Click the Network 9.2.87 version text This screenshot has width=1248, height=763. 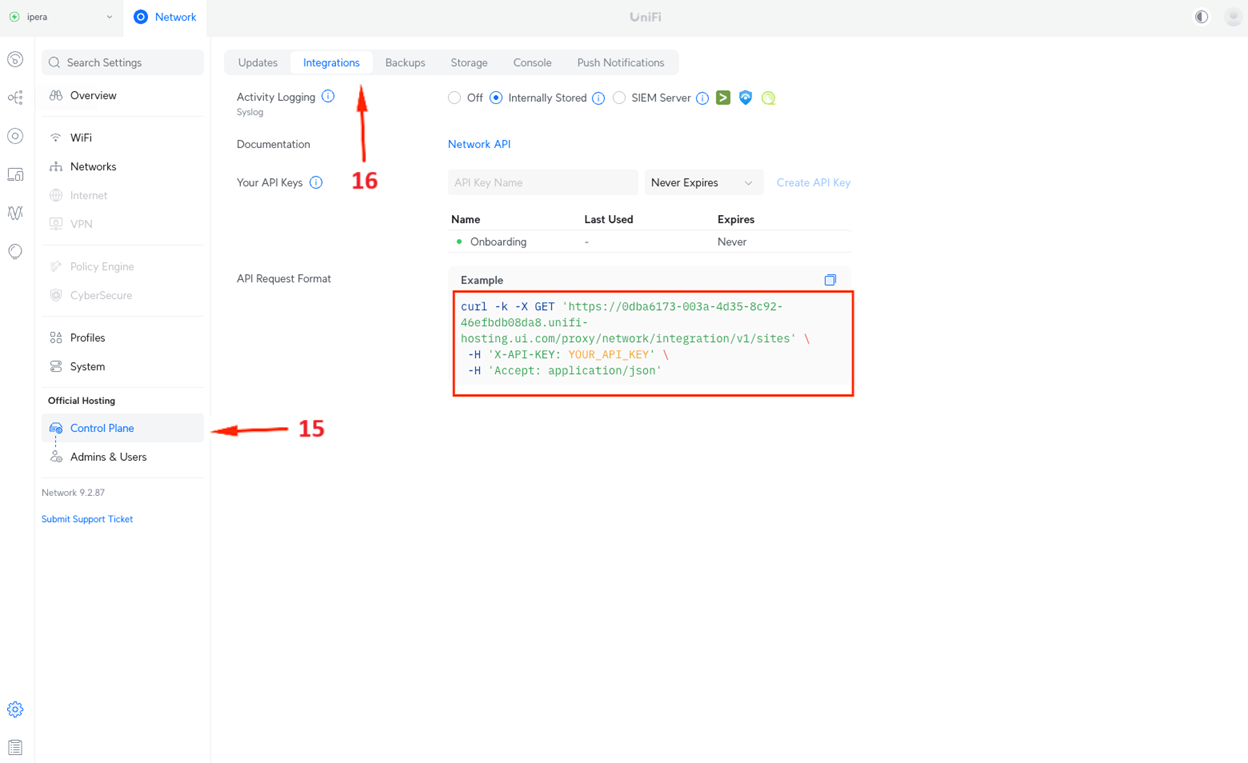(x=73, y=493)
